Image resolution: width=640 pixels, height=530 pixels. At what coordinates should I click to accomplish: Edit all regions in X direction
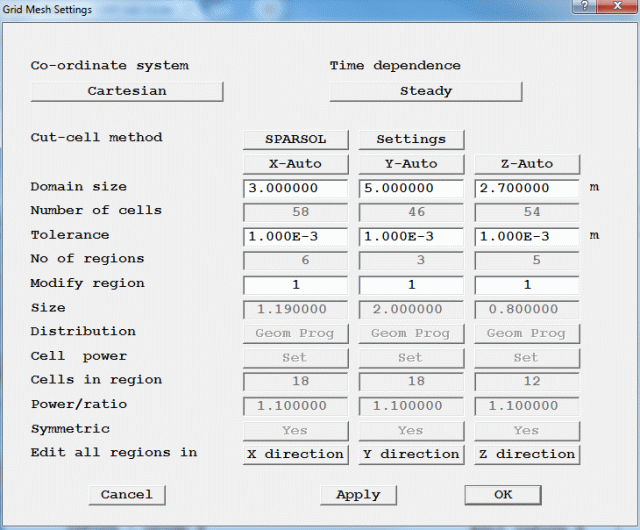(295, 454)
